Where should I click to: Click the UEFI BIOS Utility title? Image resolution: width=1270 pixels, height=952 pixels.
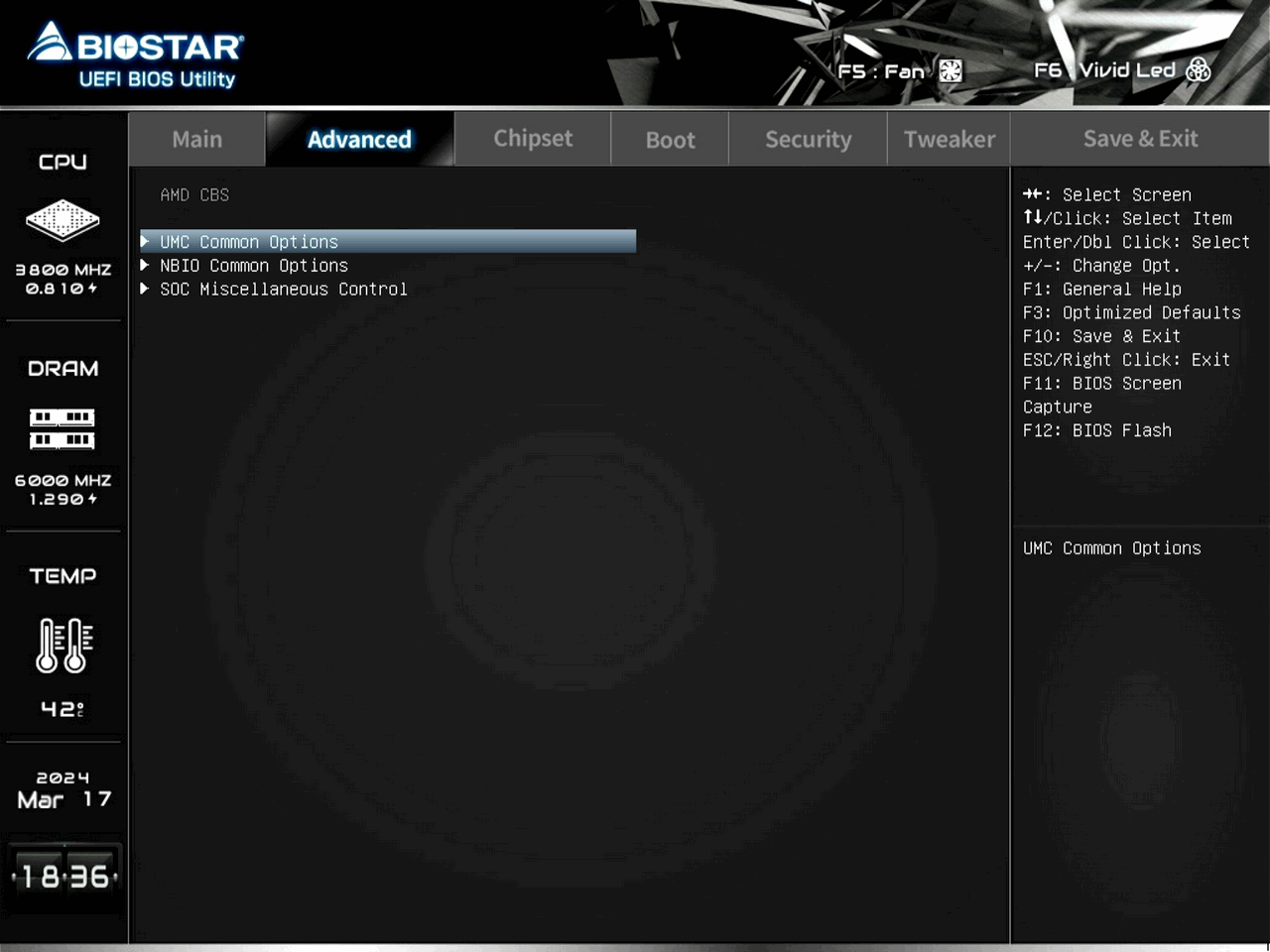157,79
